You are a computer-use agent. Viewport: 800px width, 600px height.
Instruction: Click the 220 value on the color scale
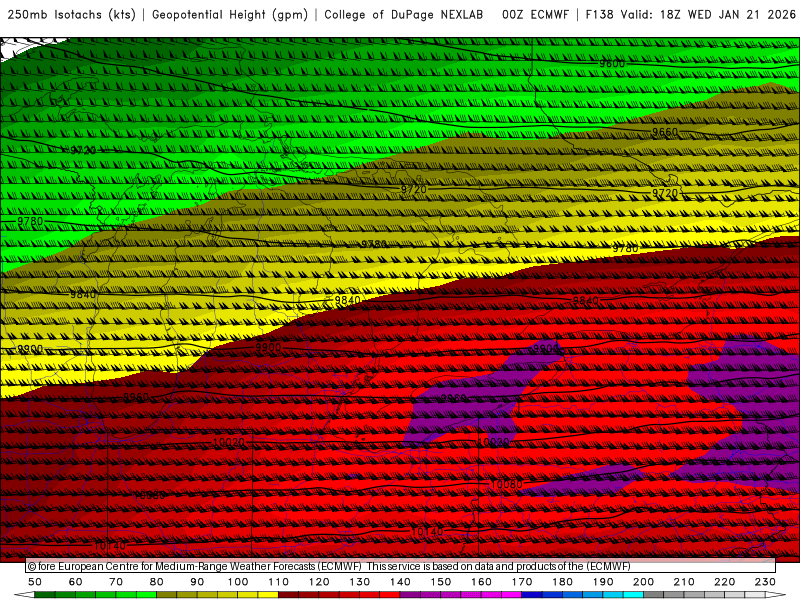[x=724, y=582]
